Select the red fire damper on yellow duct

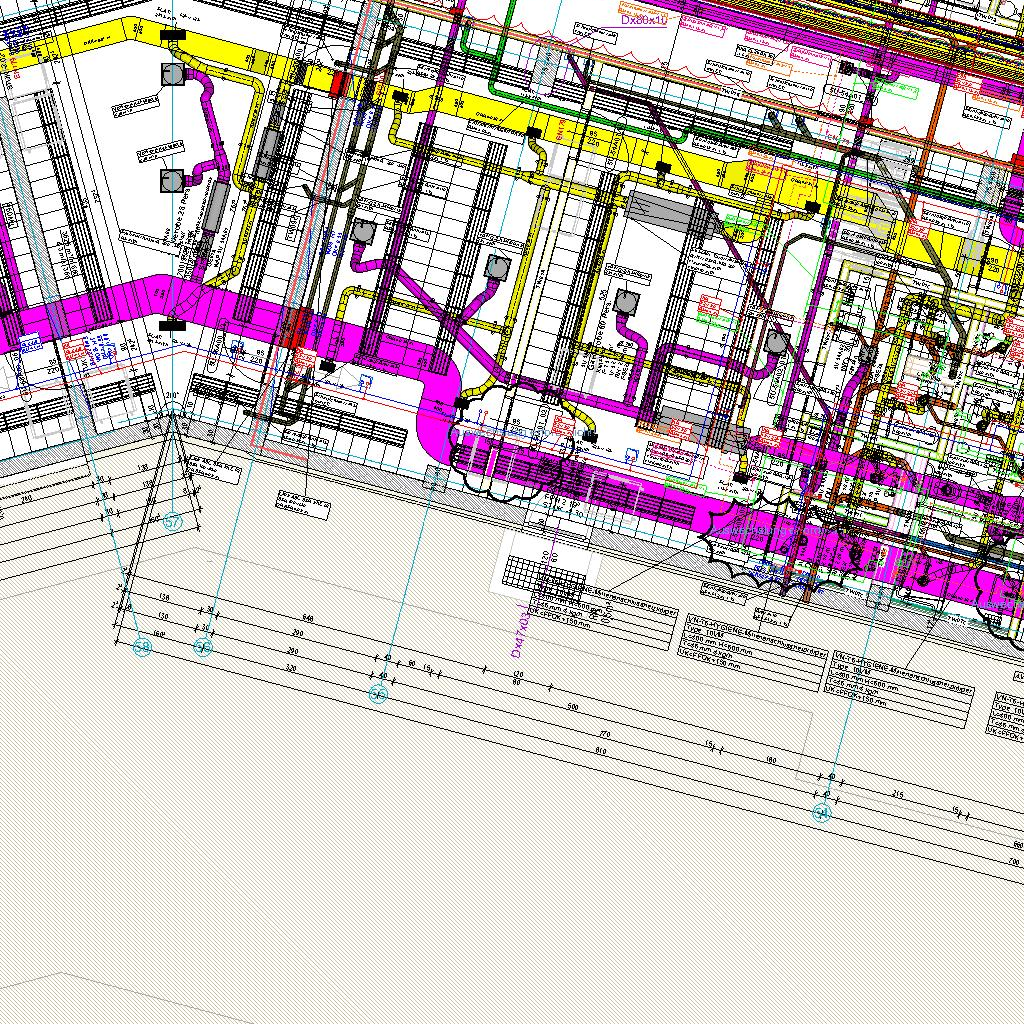[x=338, y=83]
